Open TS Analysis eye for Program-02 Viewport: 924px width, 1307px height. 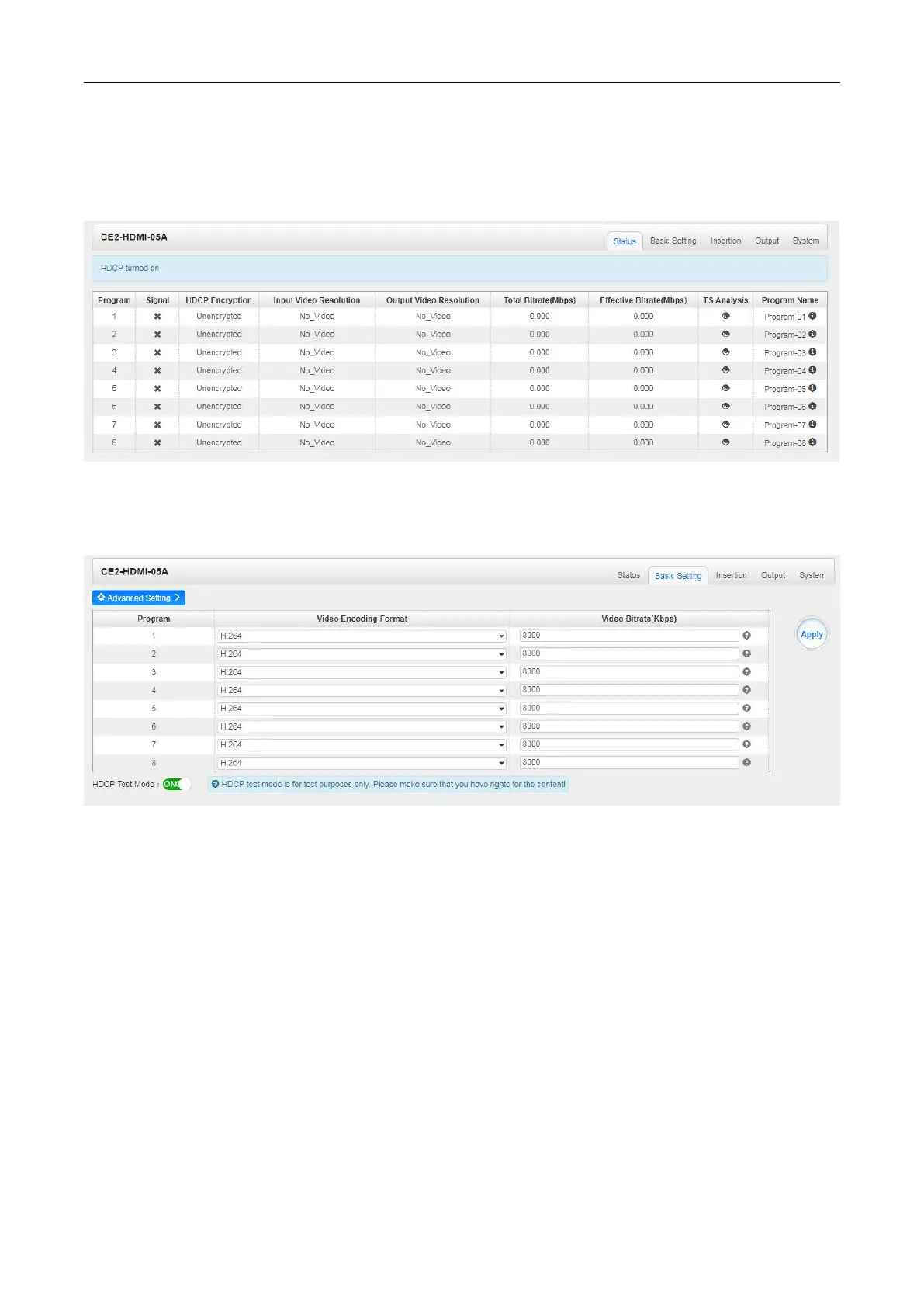pyautogui.click(x=725, y=334)
